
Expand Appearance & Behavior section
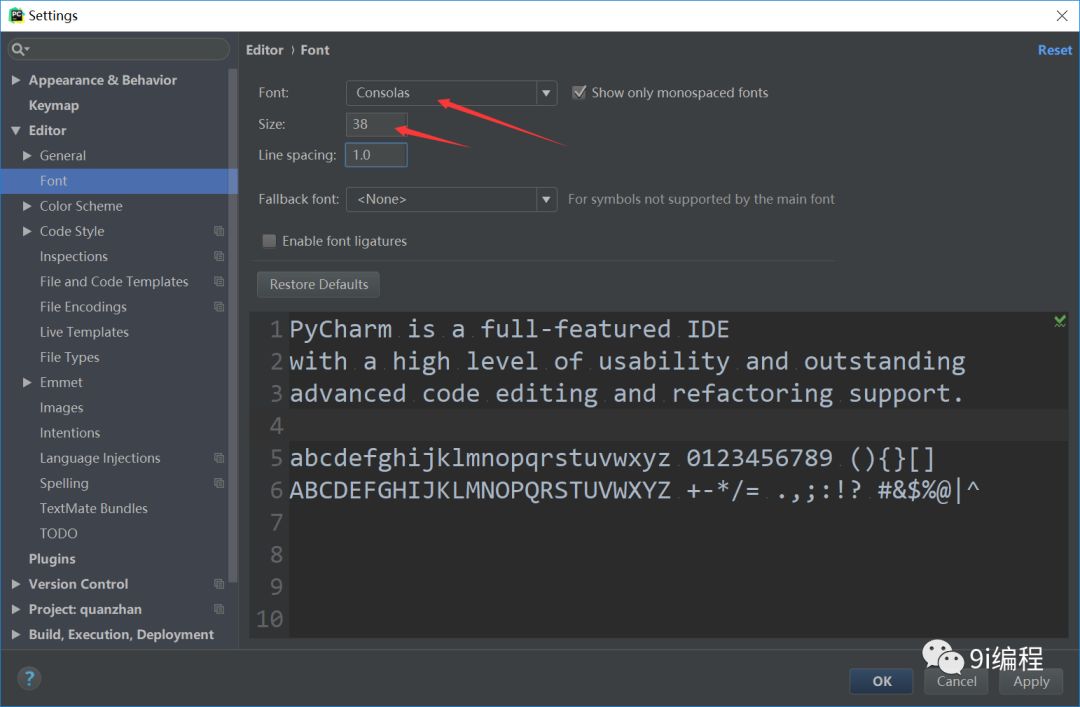[x=16, y=80]
